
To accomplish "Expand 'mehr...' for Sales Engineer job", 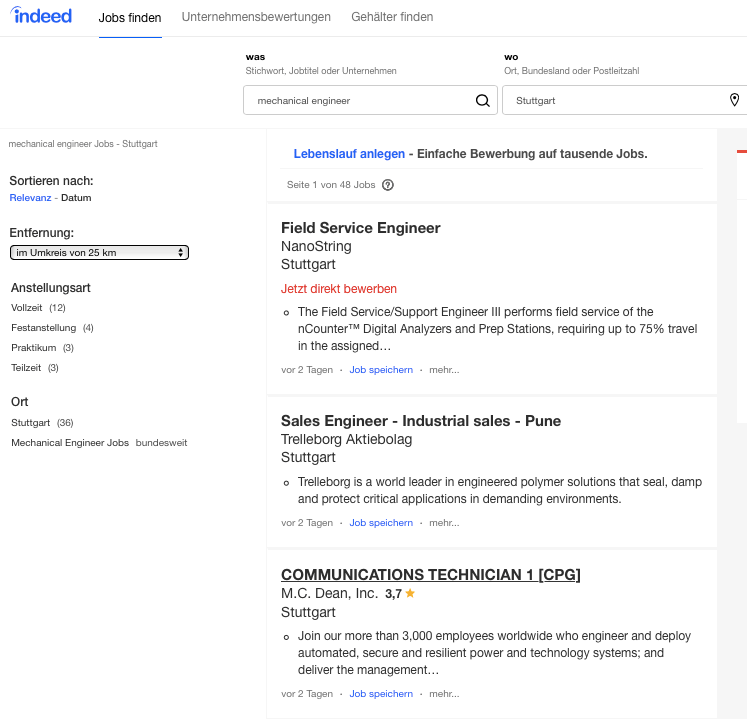I will point(444,523).
